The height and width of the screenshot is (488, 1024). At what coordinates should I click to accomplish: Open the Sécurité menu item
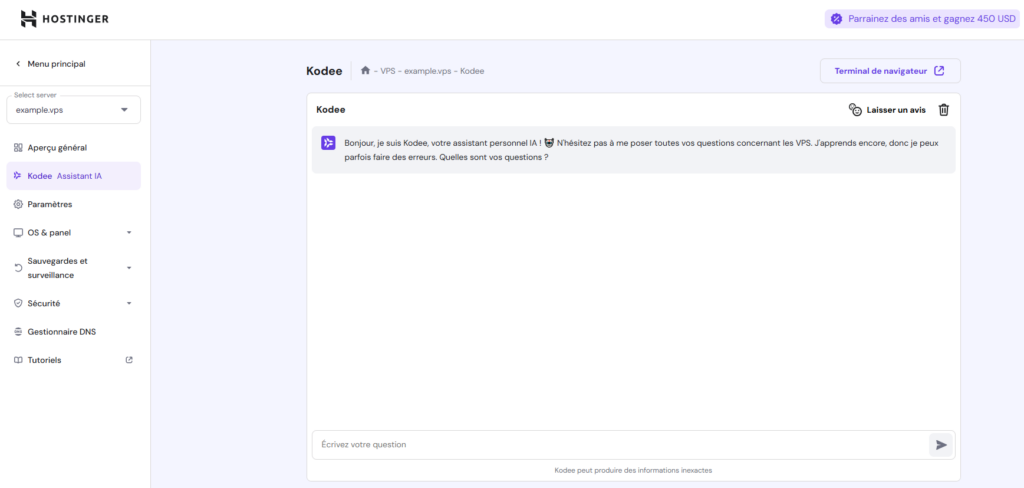point(73,303)
